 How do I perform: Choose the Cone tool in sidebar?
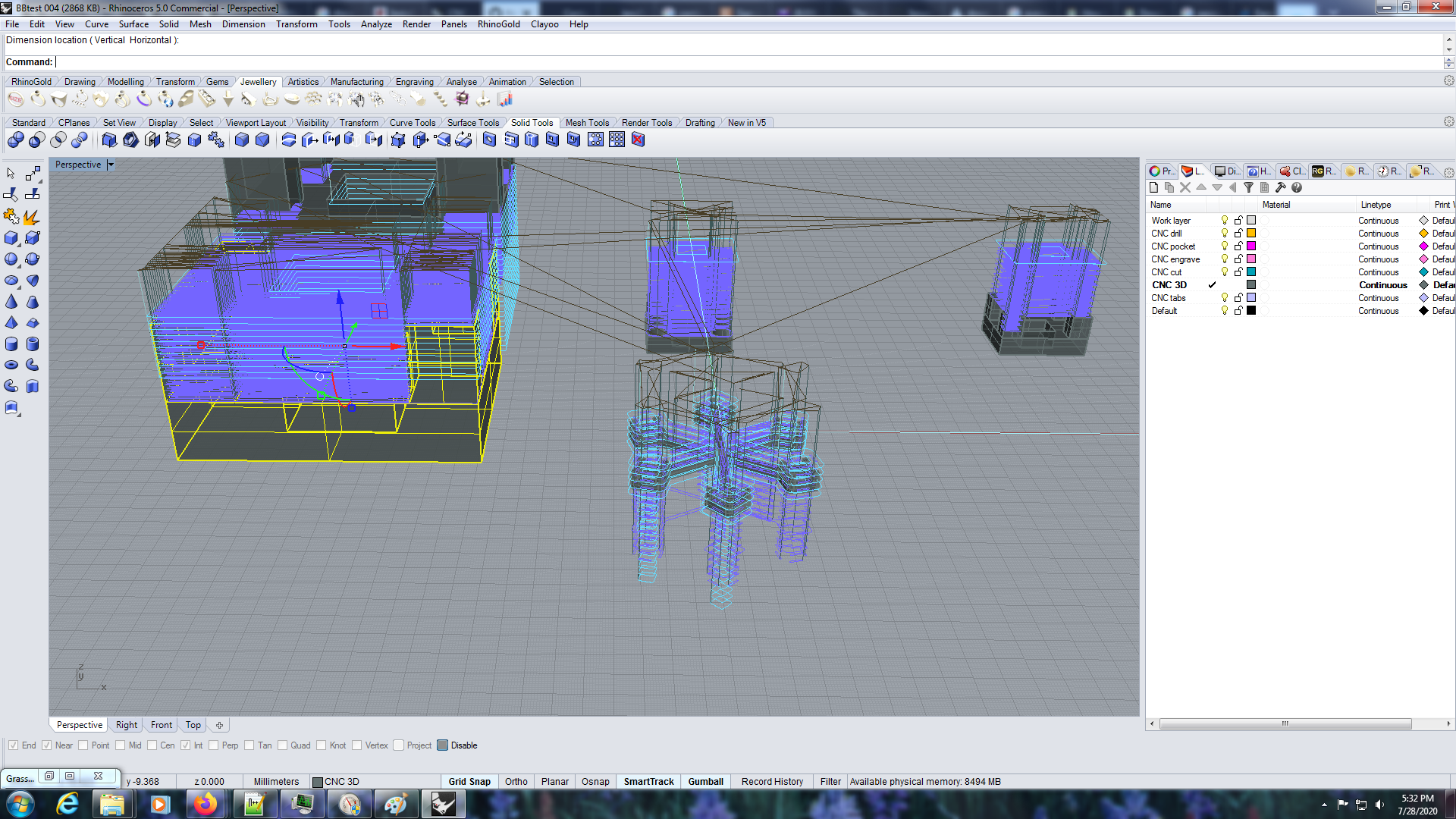click(x=11, y=302)
